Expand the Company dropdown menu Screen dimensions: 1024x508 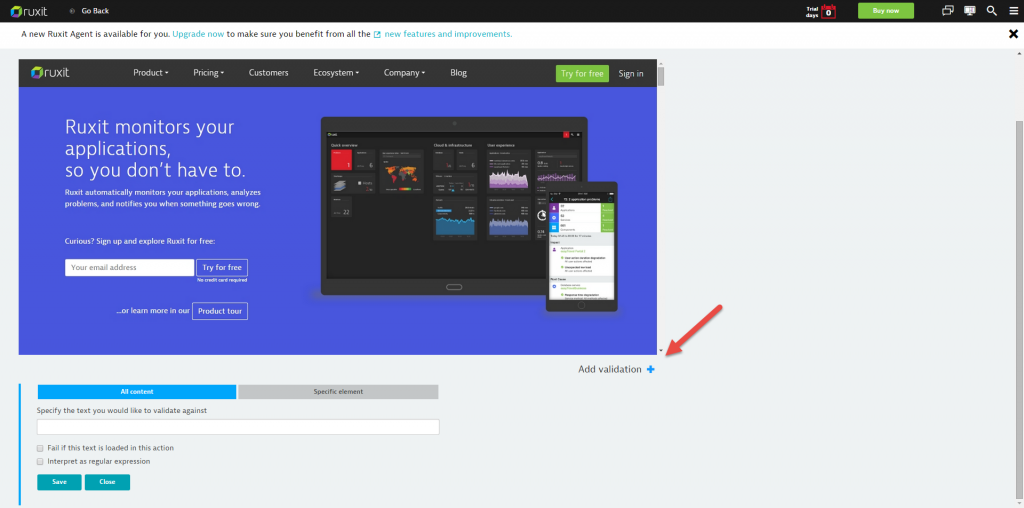coord(404,73)
